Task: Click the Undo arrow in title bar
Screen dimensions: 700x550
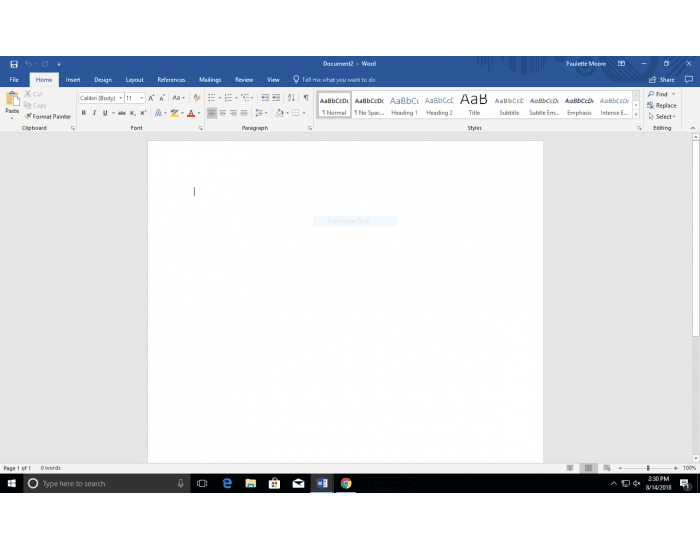Action: [x=28, y=64]
